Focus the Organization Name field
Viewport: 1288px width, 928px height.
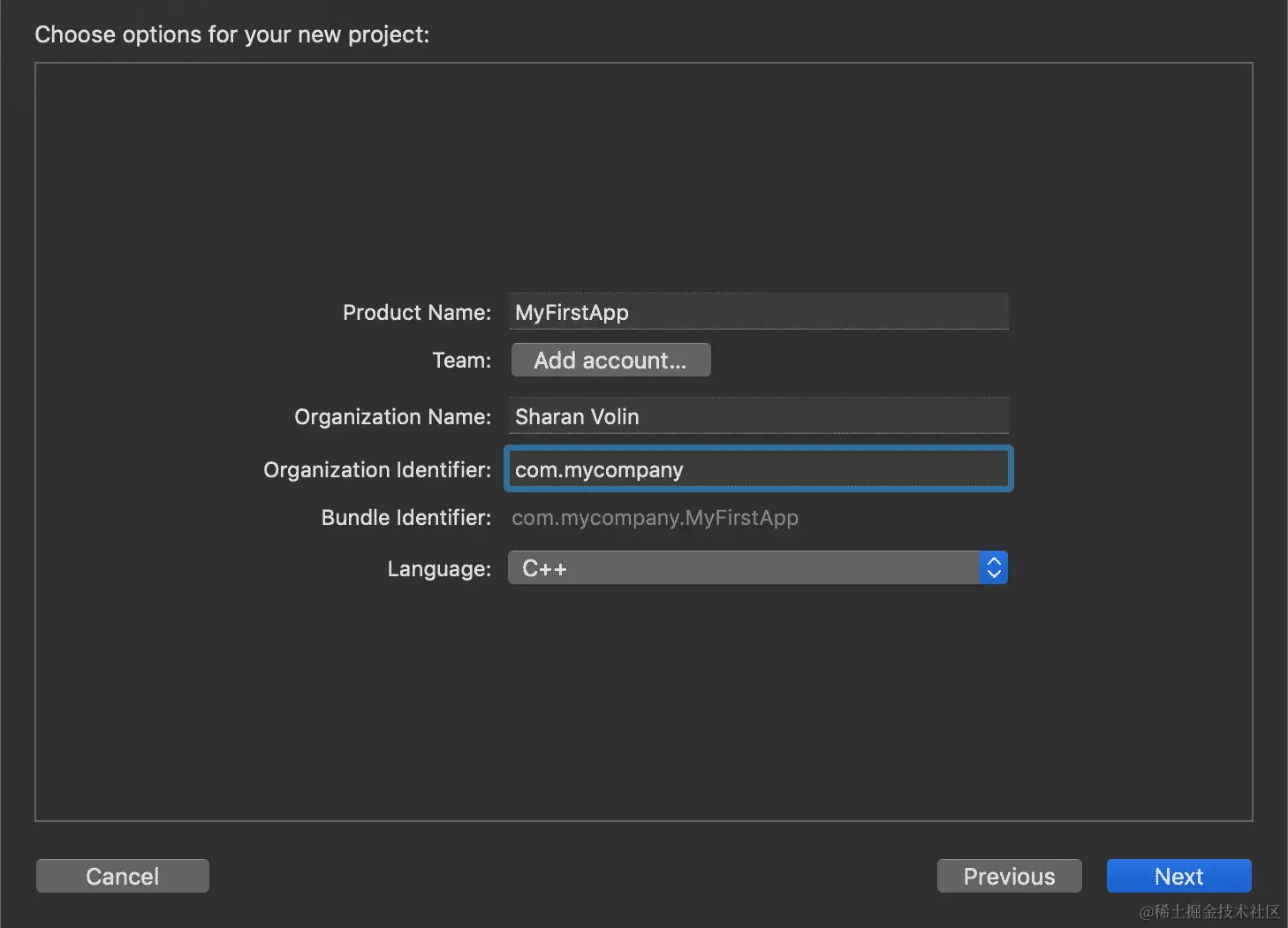click(758, 416)
